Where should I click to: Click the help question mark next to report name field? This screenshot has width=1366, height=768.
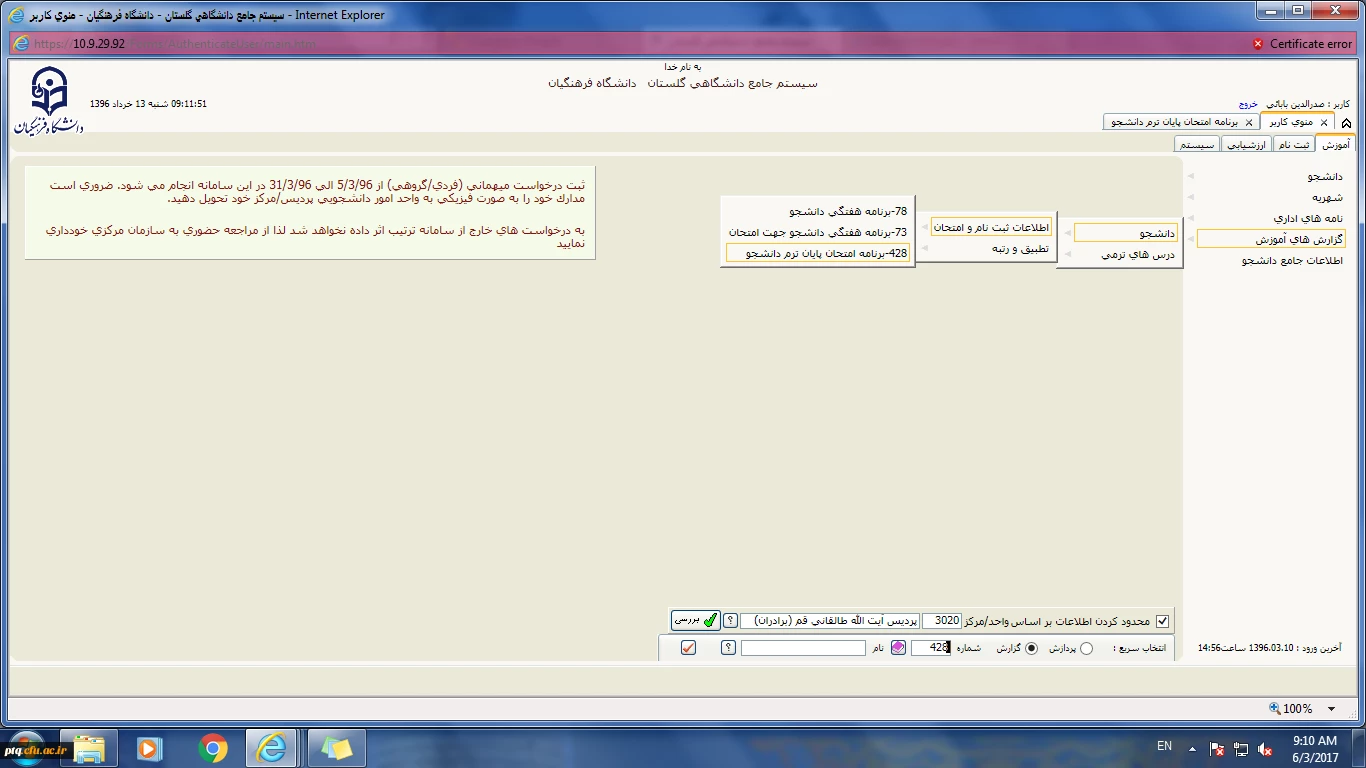[x=728, y=648]
